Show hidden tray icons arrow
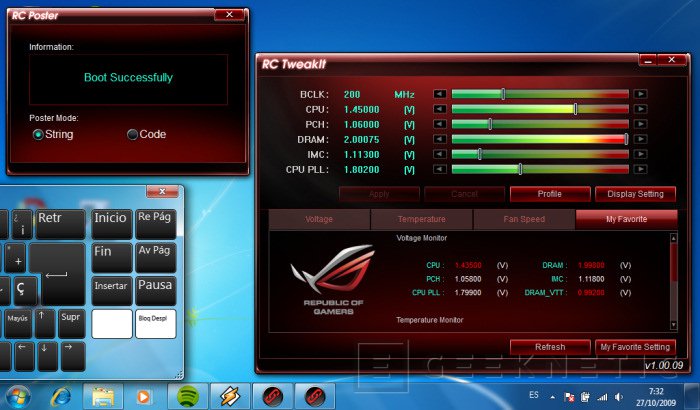The image size is (700, 410). pyautogui.click(x=553, y=397)
